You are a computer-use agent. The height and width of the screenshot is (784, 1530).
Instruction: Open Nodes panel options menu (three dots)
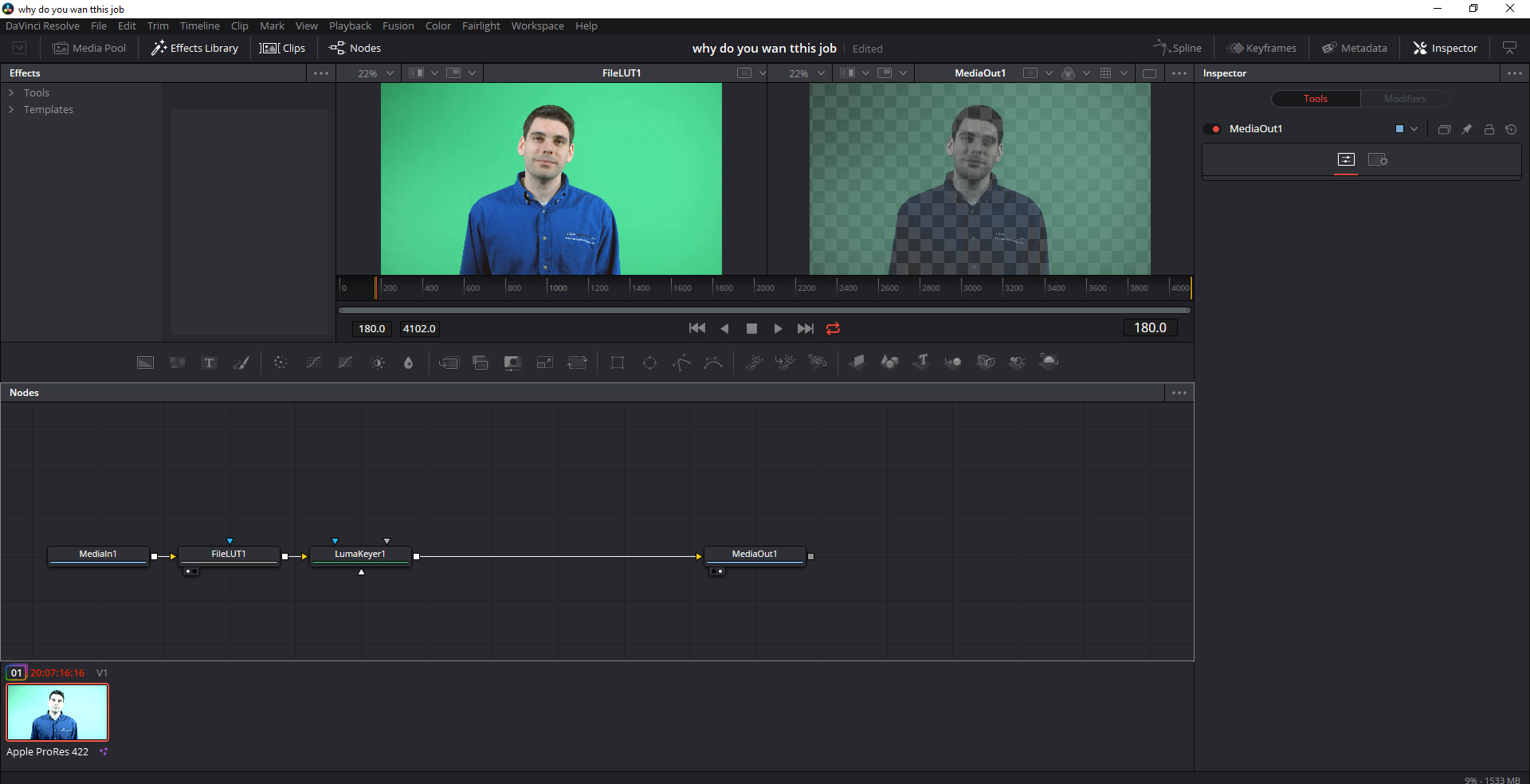tap(1179, 393)
